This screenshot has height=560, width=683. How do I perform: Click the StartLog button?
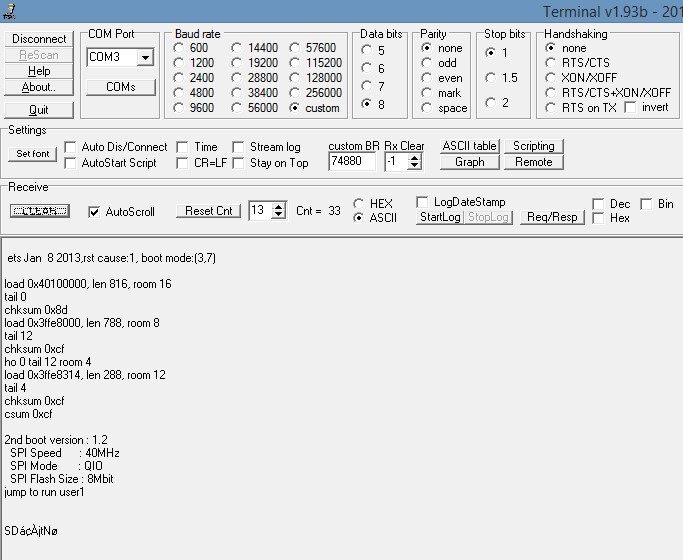coord(440,217)
